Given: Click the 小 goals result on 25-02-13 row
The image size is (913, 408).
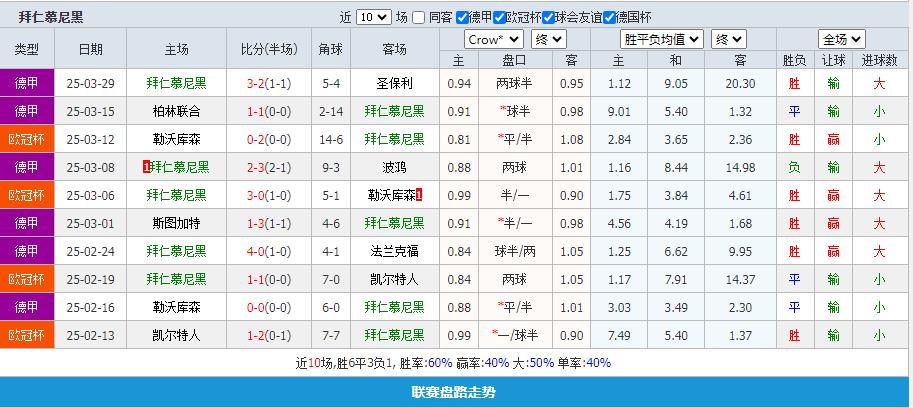Looking at the screenshot, I should (x=879, y=335).
